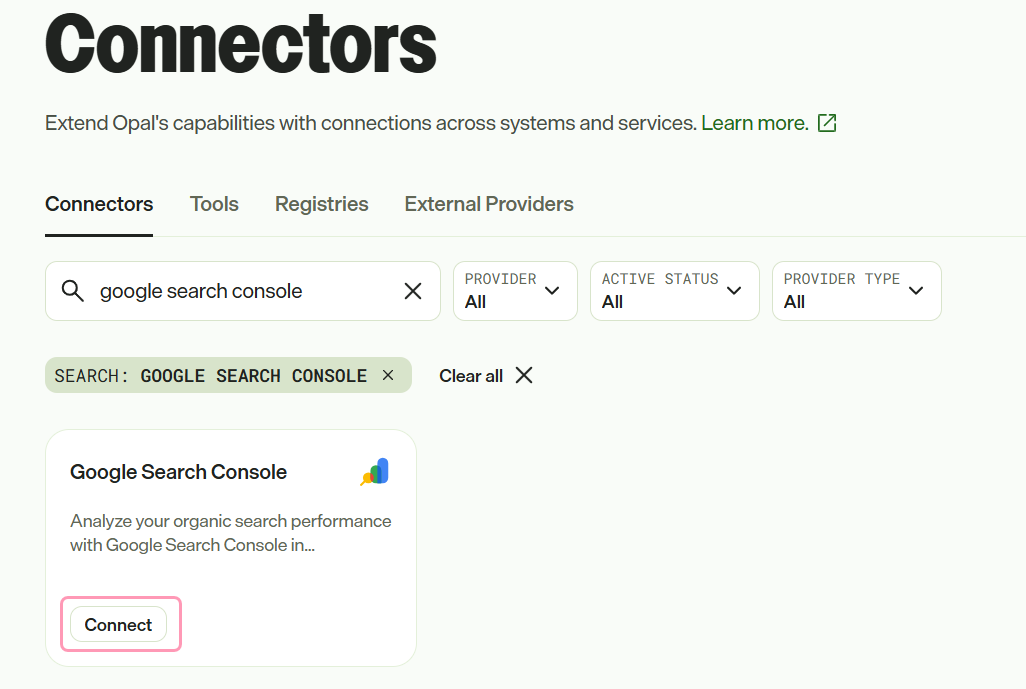Click the Google Search Console card description
Screen dimensions: 1026x689
click(231, 533)
